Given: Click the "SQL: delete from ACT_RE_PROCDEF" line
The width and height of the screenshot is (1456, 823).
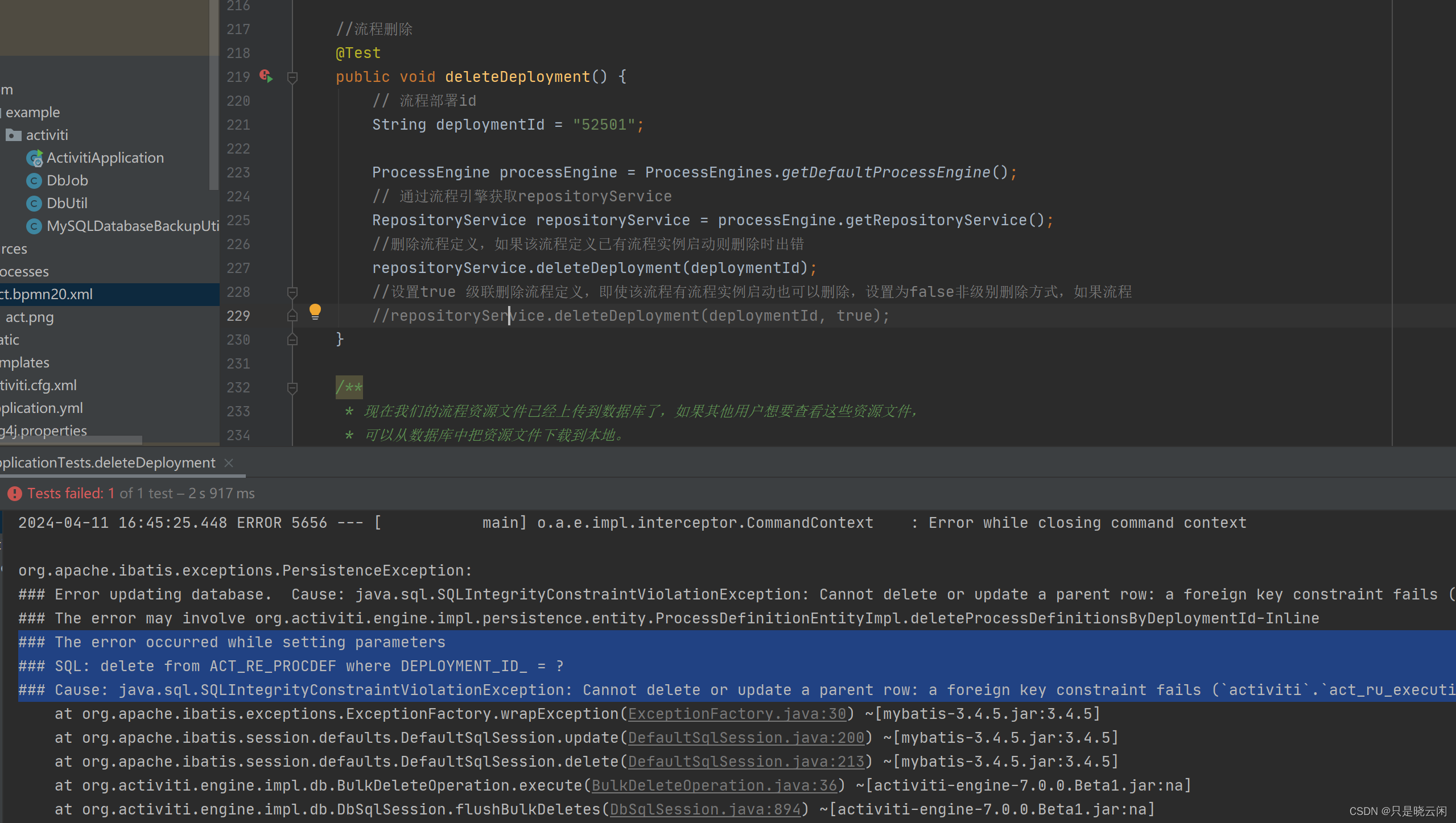Looking at the screenshot, I should [x=291, y=666].
